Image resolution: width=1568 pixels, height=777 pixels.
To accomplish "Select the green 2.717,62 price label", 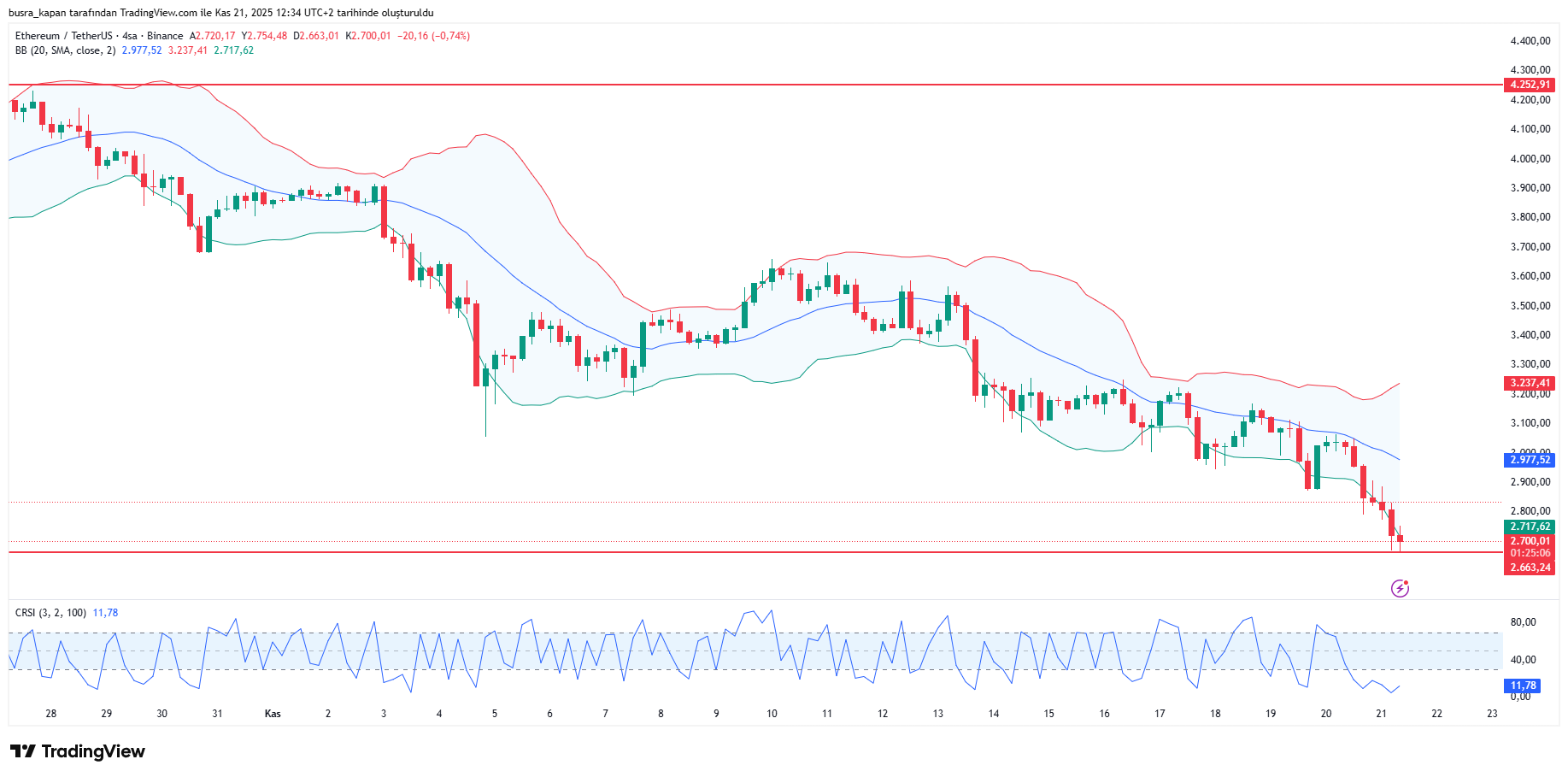I will coord(1529,527).
